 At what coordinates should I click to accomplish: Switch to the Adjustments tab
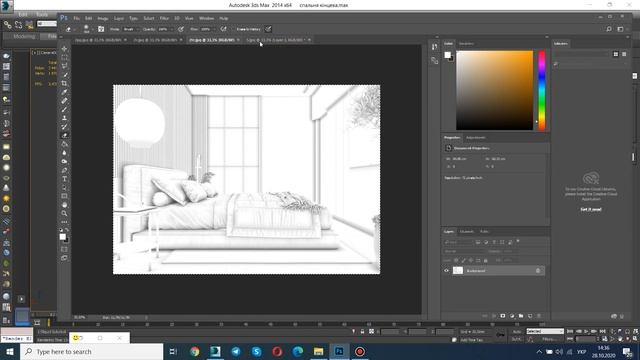[476, 138]
